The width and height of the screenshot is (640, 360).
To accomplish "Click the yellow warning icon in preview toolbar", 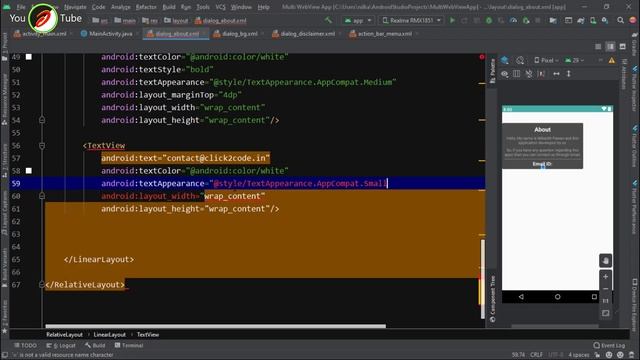I will [611, 60].
